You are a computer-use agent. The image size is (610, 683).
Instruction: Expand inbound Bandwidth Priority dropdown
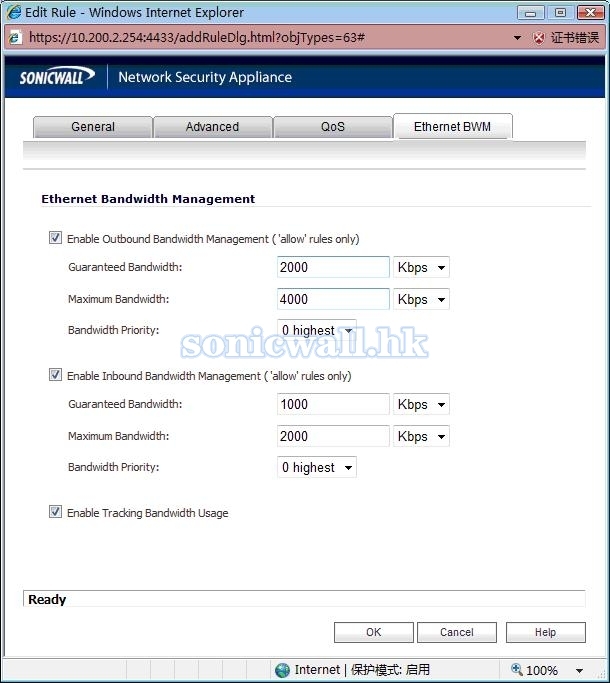(x=316, y=468)
